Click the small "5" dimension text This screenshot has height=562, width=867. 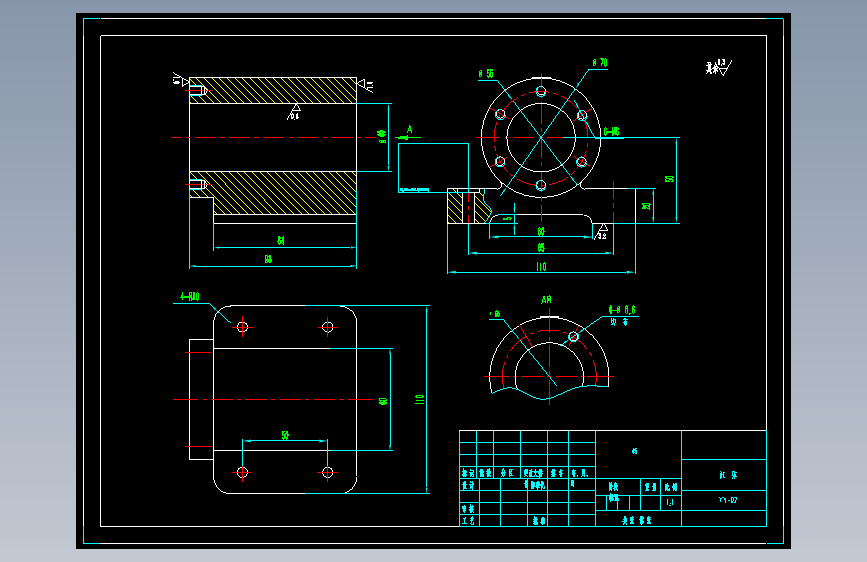508,219
